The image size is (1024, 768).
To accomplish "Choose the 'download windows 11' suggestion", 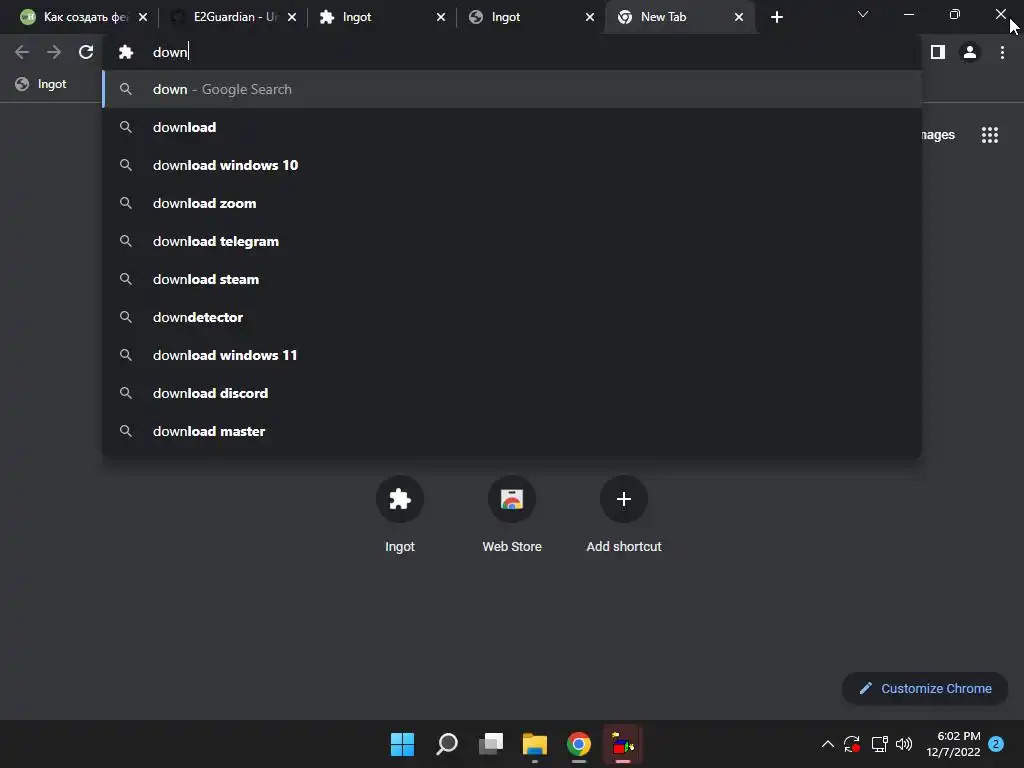I will coord(512,355).
